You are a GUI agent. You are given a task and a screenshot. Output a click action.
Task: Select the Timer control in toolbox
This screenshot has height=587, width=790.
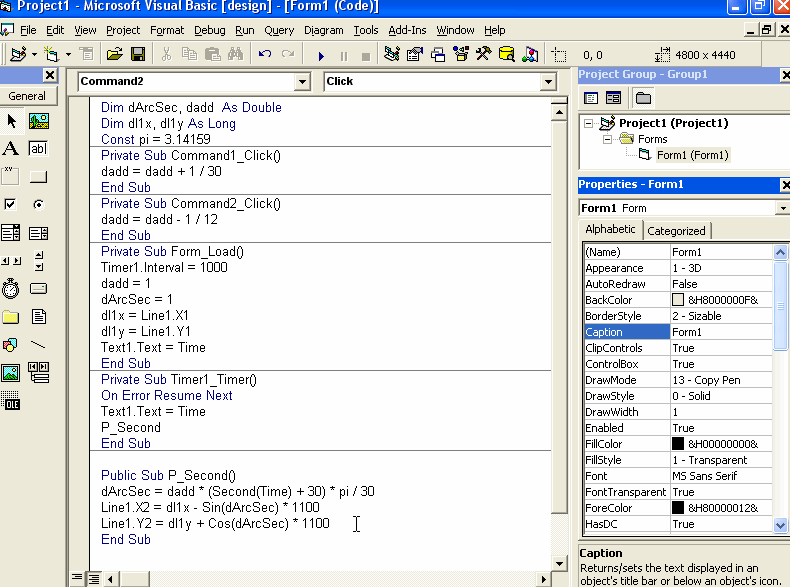point(11,289)
